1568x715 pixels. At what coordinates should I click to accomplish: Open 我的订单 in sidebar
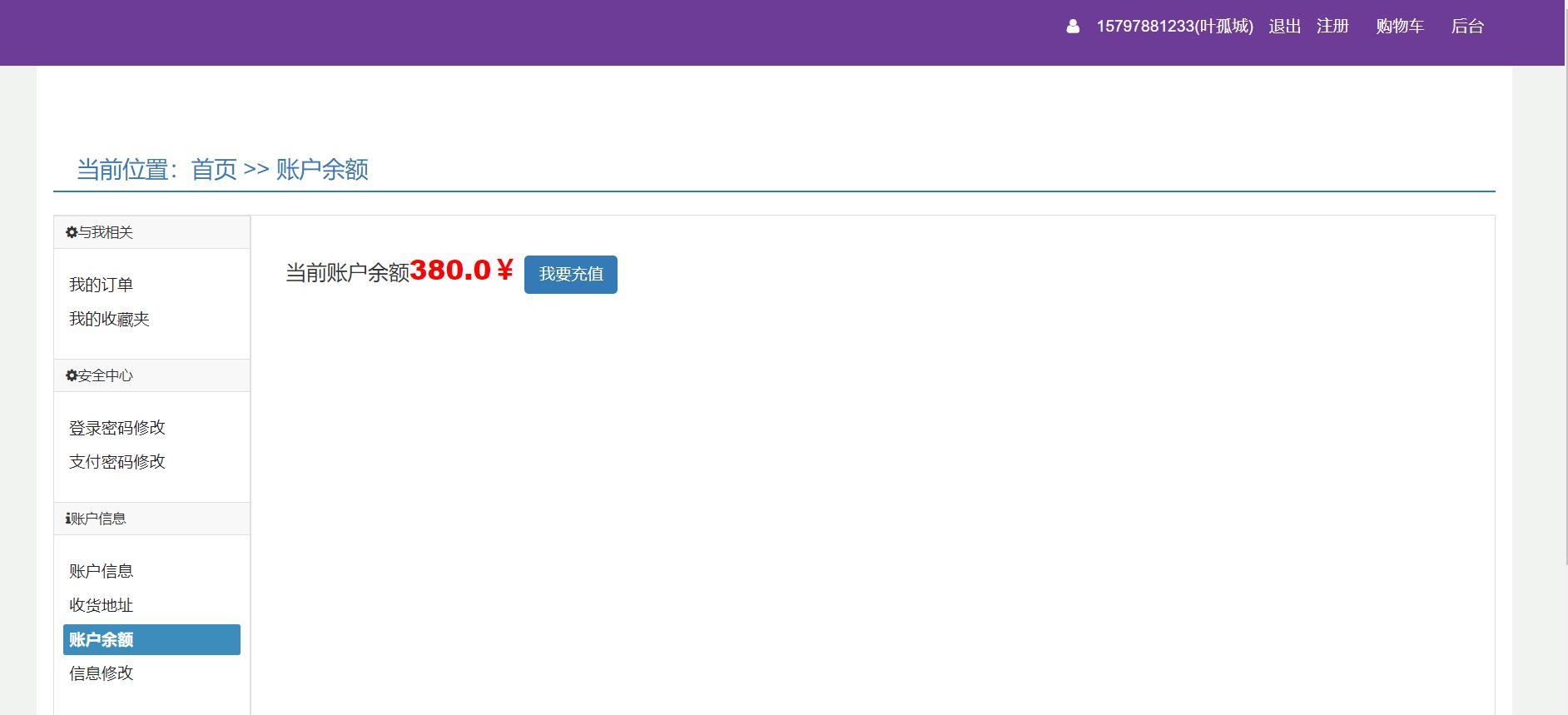coord(101,285)
